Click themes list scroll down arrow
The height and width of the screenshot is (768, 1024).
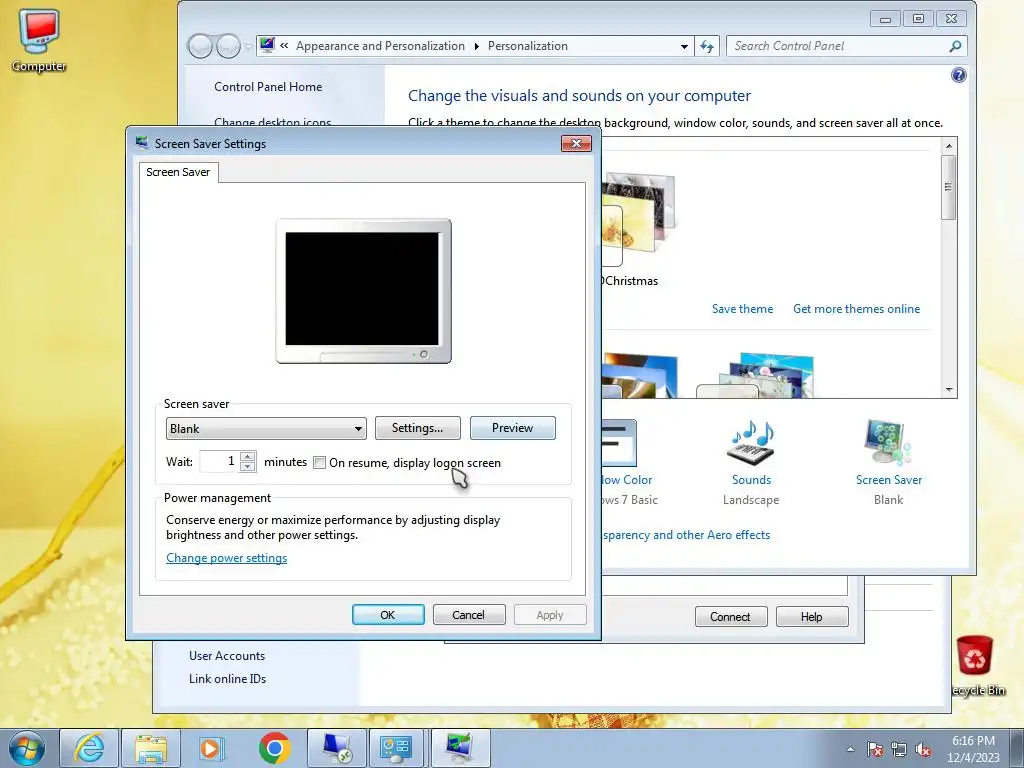click(x=950, y=389)
